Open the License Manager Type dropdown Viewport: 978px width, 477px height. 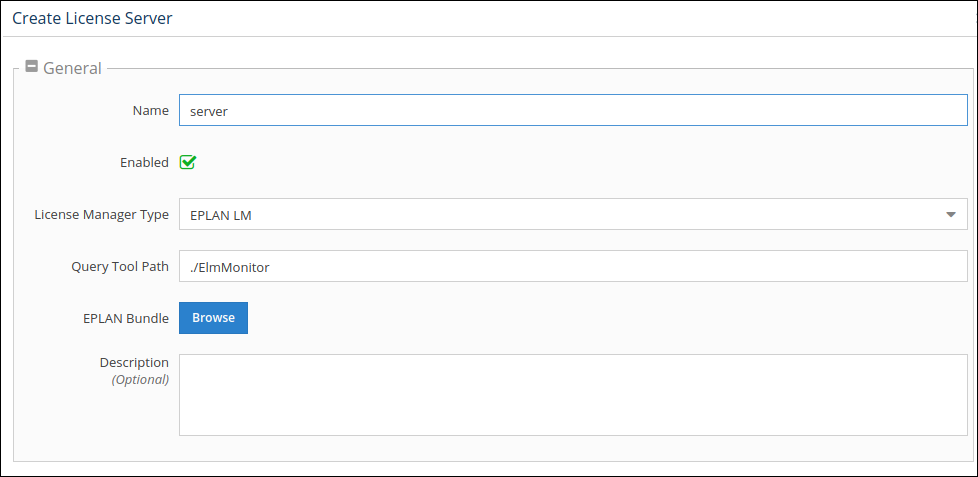coord(572,214)
